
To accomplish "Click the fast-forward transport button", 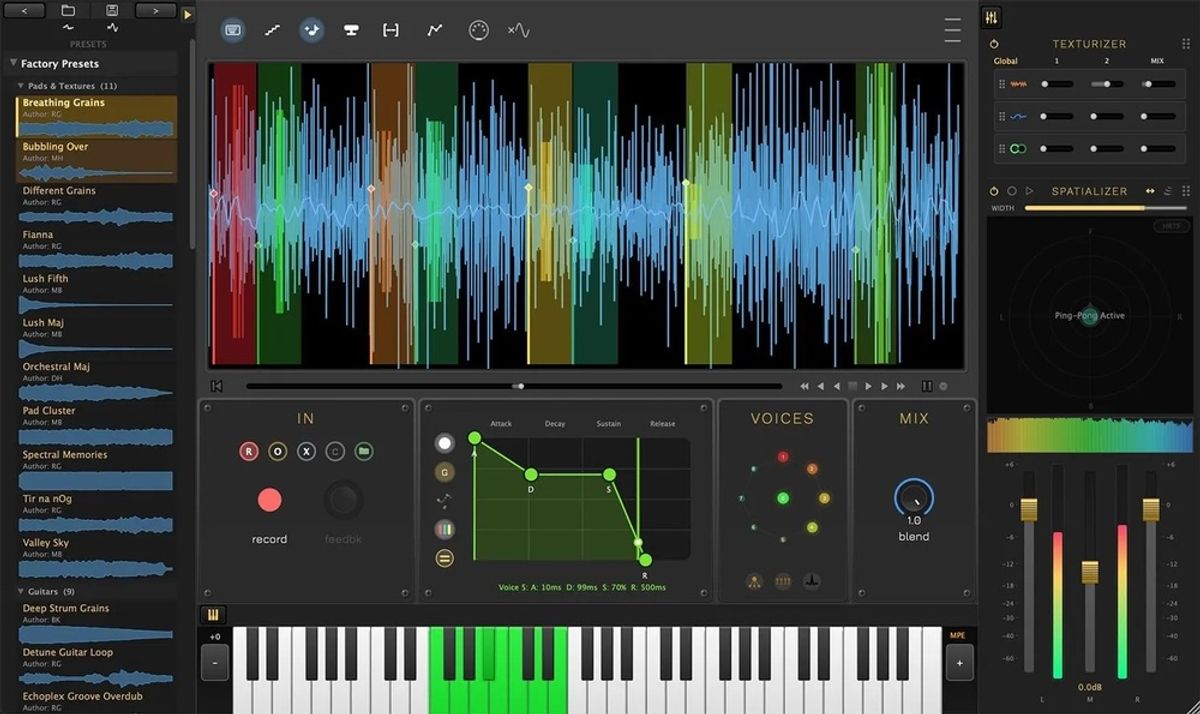I will [901, 386].
